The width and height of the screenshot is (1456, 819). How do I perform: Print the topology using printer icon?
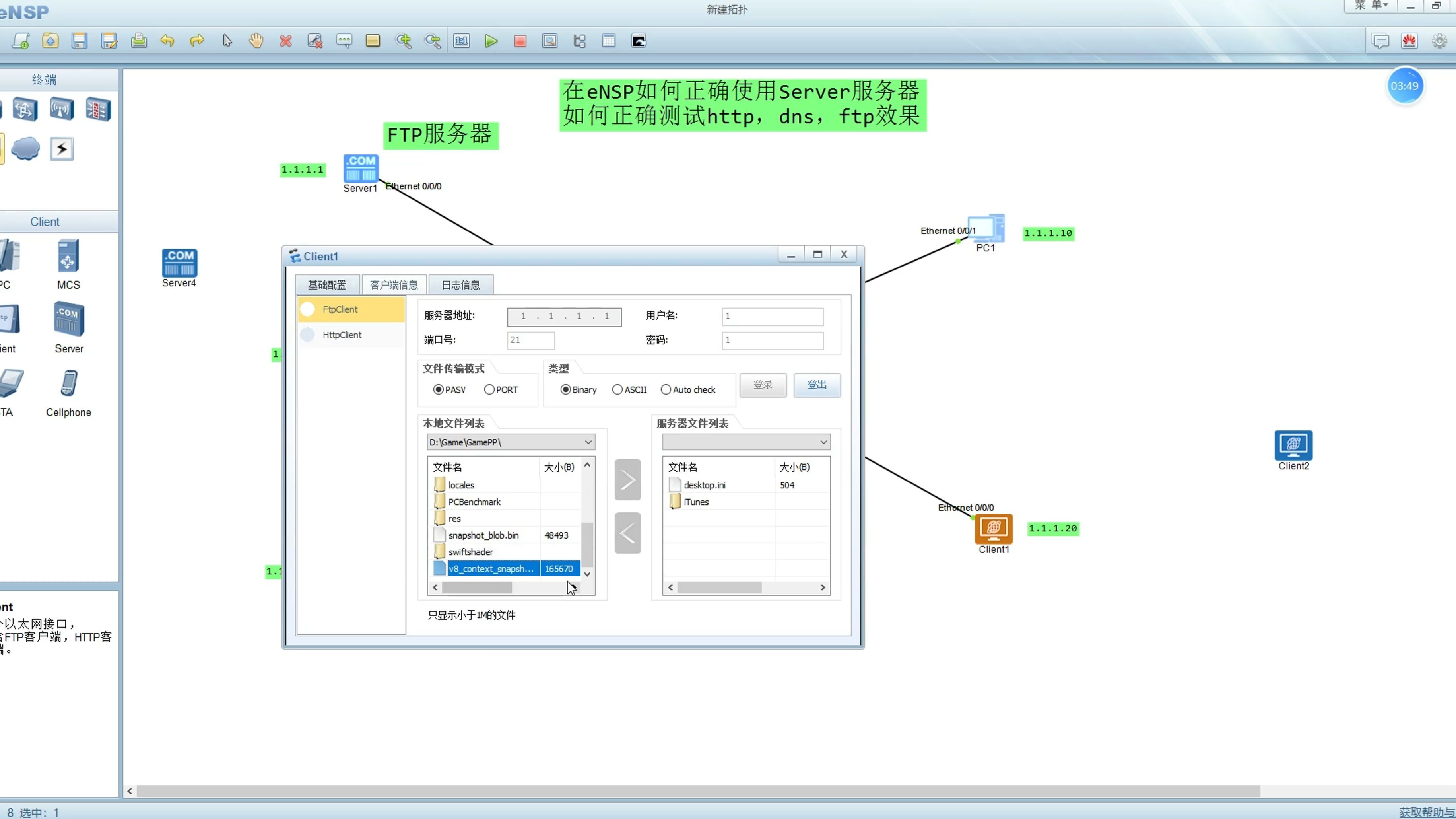click(138, 41)
